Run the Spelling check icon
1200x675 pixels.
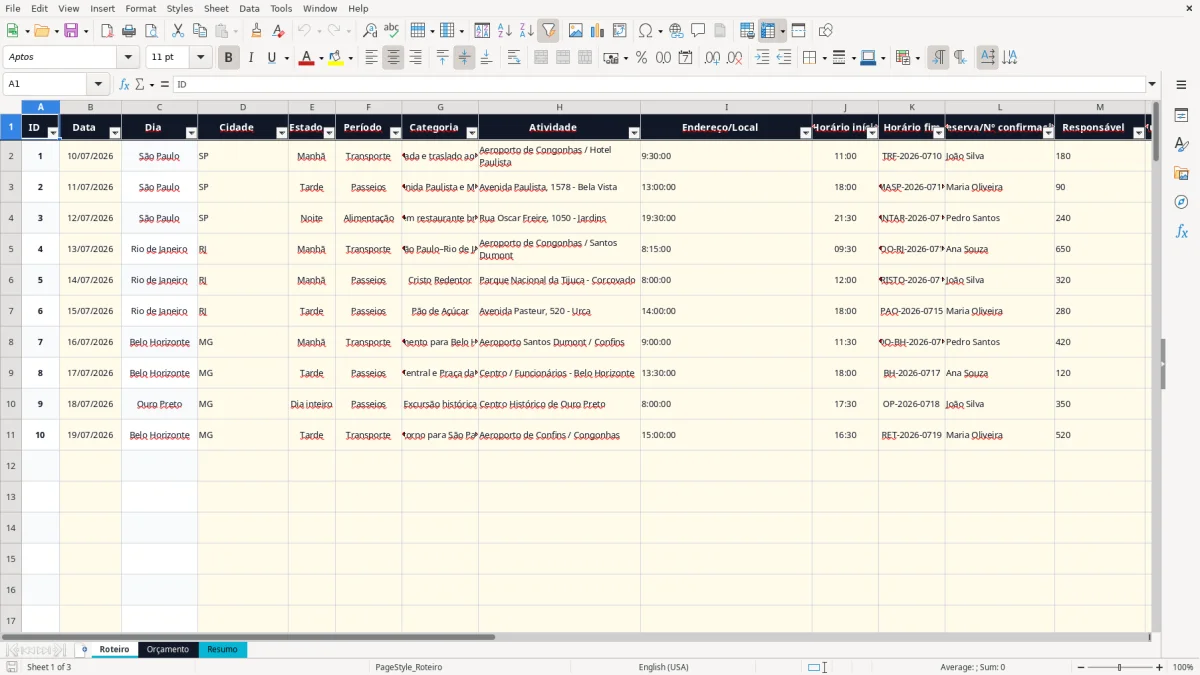pyautogui.click(x=392, y=31)
